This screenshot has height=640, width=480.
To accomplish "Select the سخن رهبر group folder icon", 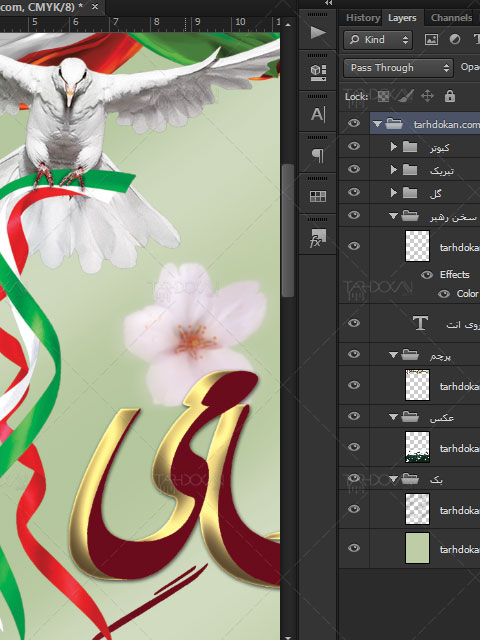I will 410,216.
